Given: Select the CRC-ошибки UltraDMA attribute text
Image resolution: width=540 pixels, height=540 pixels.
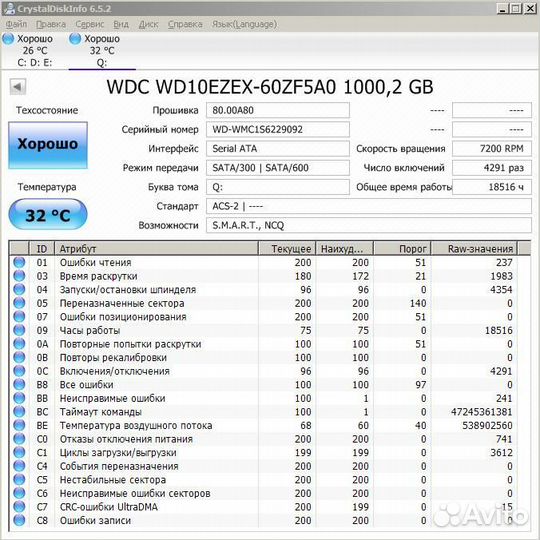Looking at the screenshot, I should pyautogui.click(x=108, y=507).
